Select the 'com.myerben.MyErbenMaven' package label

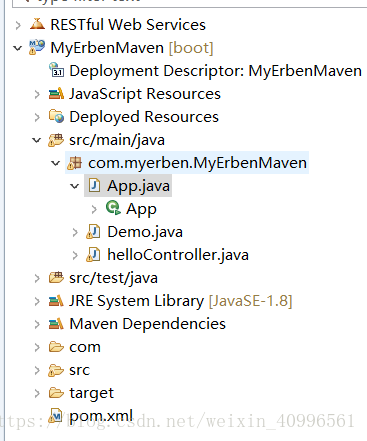(x=197, y=163)
